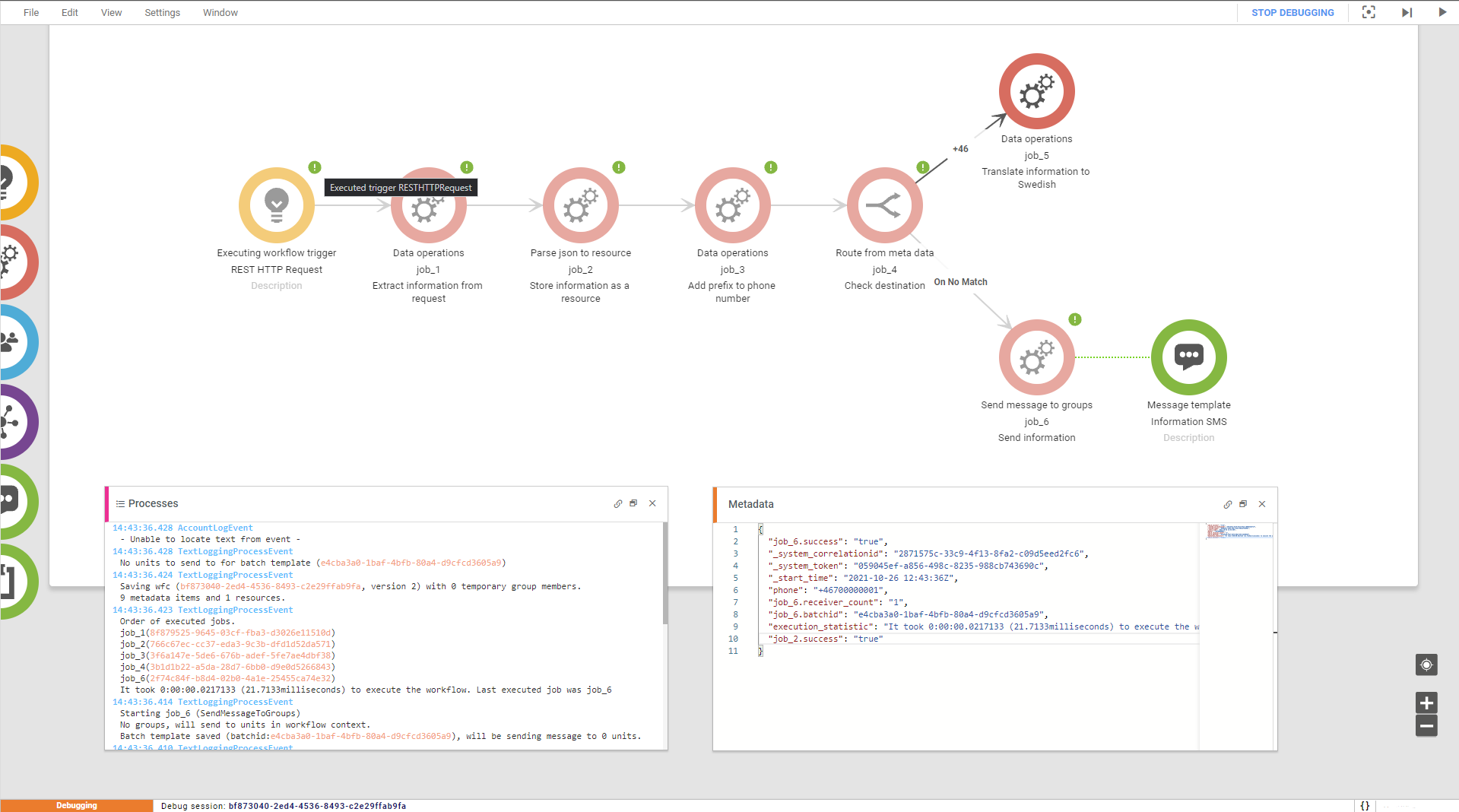Viewport: 1459px width, 812px height.
Task: Select the green Message template node
Action: coord(1188,357)
